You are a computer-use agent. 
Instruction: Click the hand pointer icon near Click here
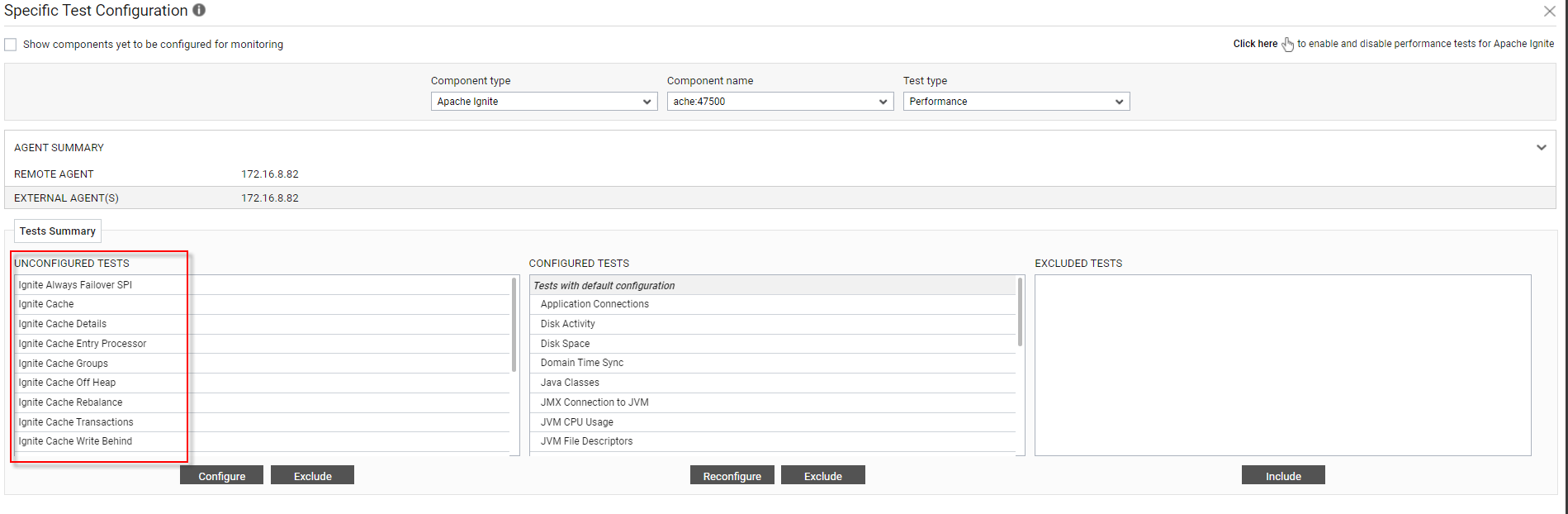(x=1287, y=44)
